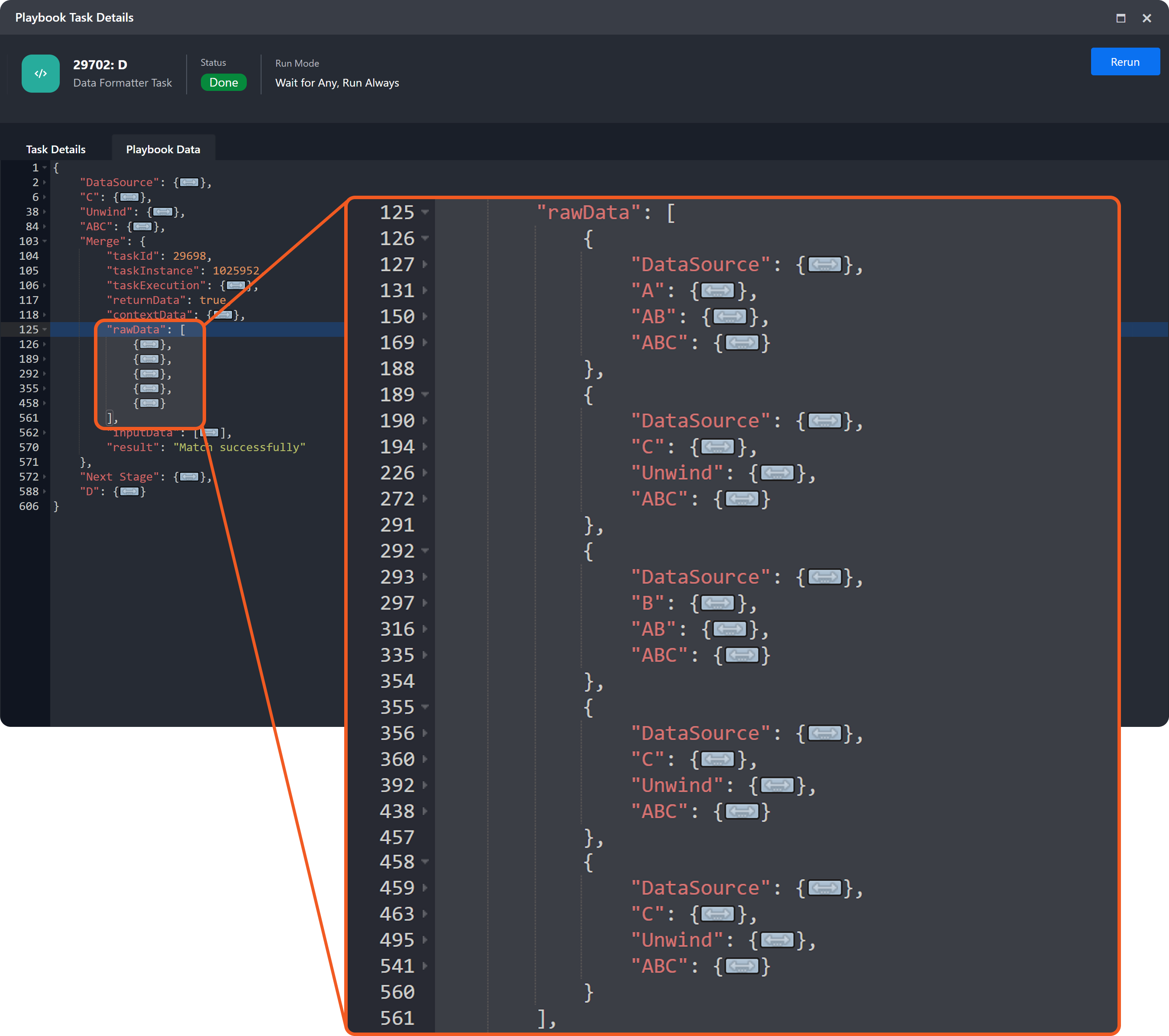
Task: Expand fold arrow beside line 189
Action: tap(45, 359)
